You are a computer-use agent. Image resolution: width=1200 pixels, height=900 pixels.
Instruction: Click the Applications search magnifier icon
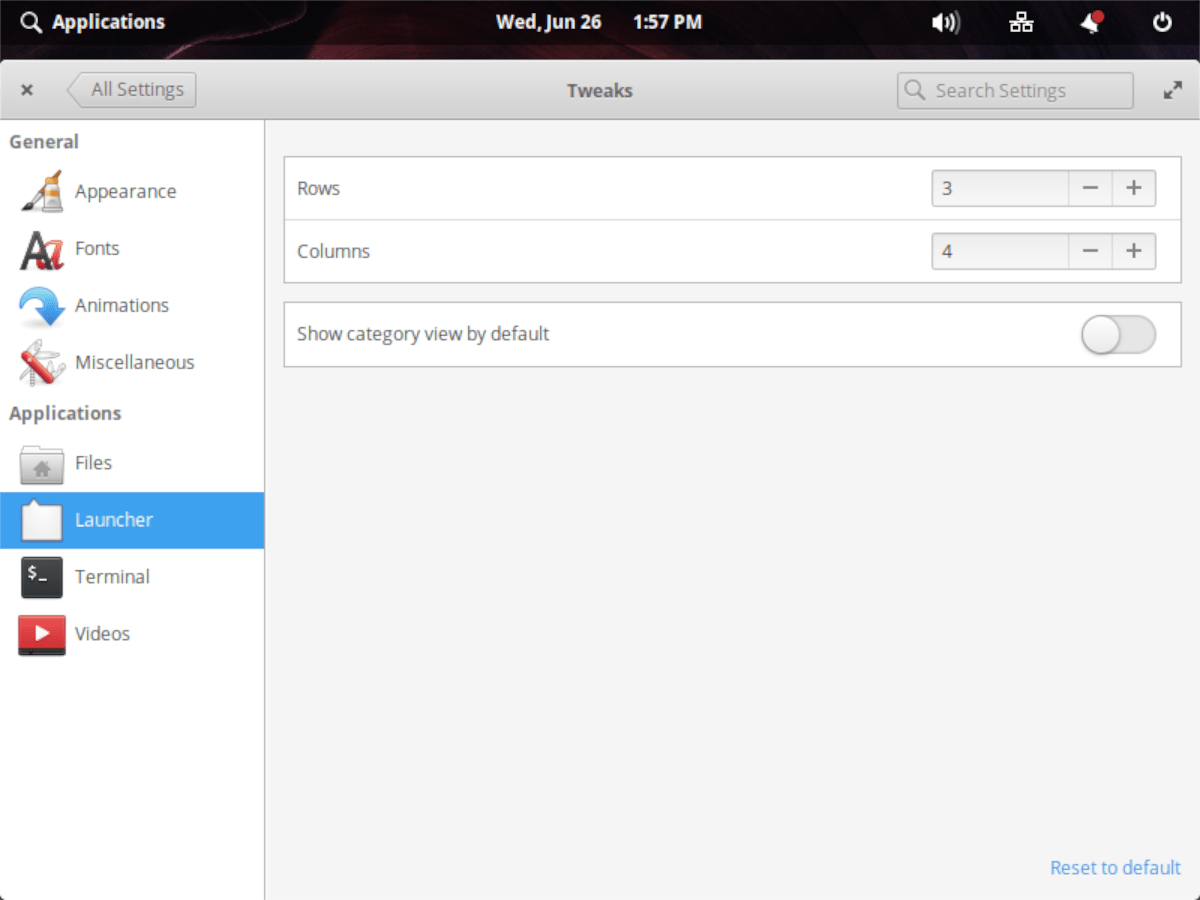click(31, 22)
